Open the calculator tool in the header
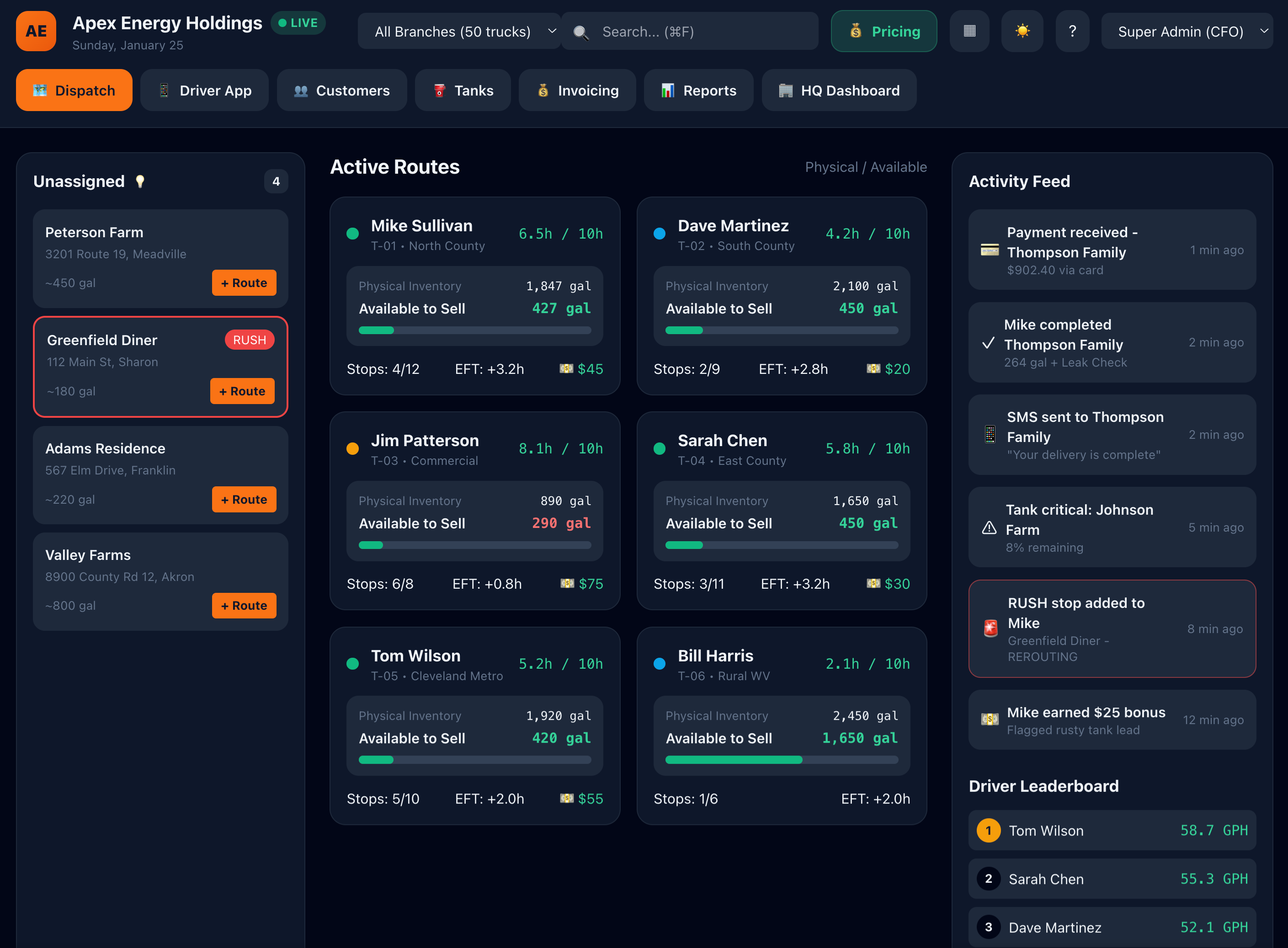The width and height of the screenshot is (1288, 948). [x=969, y=32]
